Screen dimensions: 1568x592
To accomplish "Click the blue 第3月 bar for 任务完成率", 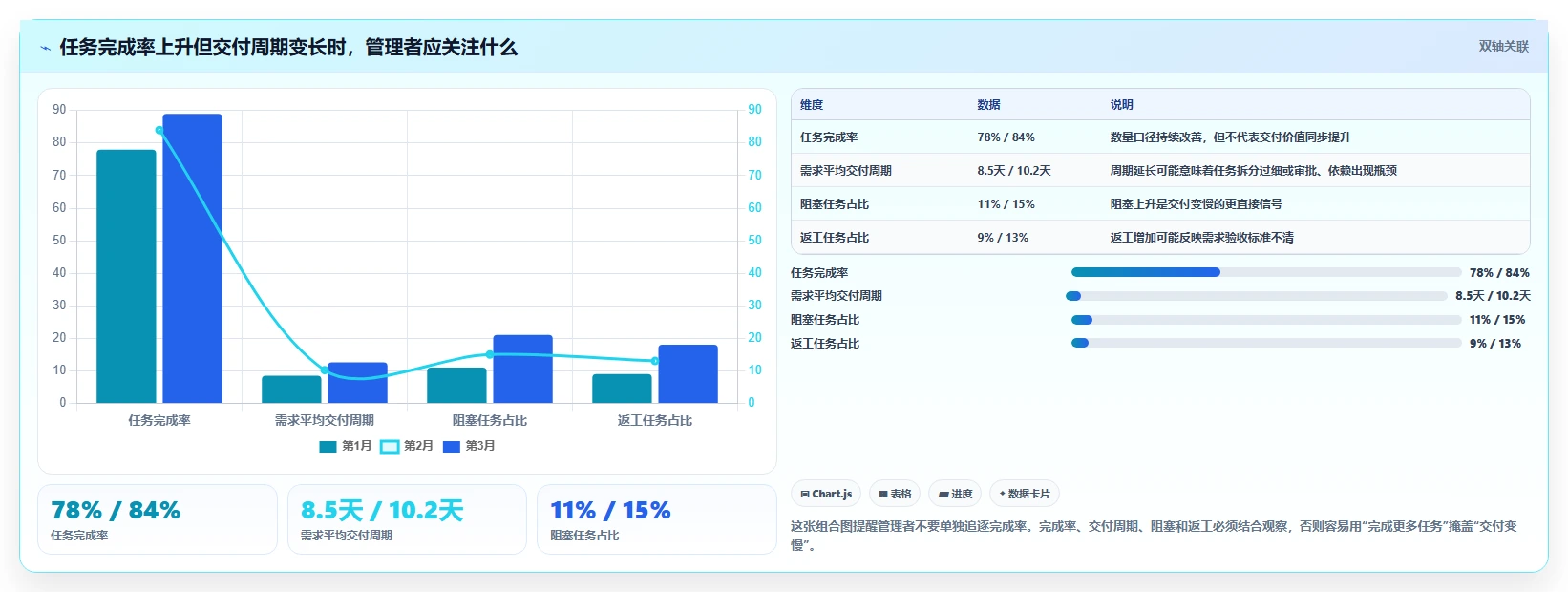I will [192, 259].
